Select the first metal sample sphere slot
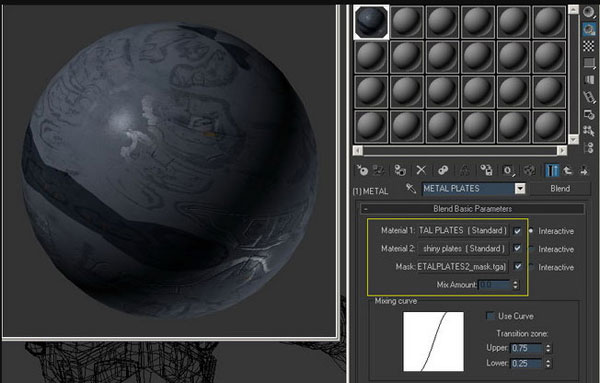Screen dimensions: 600x383 (371, 22)
